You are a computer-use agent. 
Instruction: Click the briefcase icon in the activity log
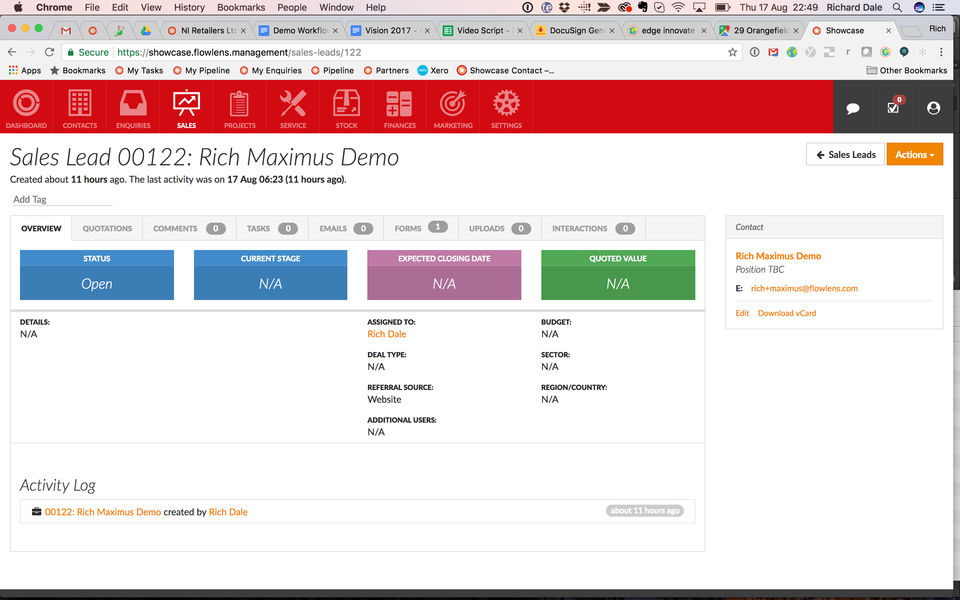37,511
